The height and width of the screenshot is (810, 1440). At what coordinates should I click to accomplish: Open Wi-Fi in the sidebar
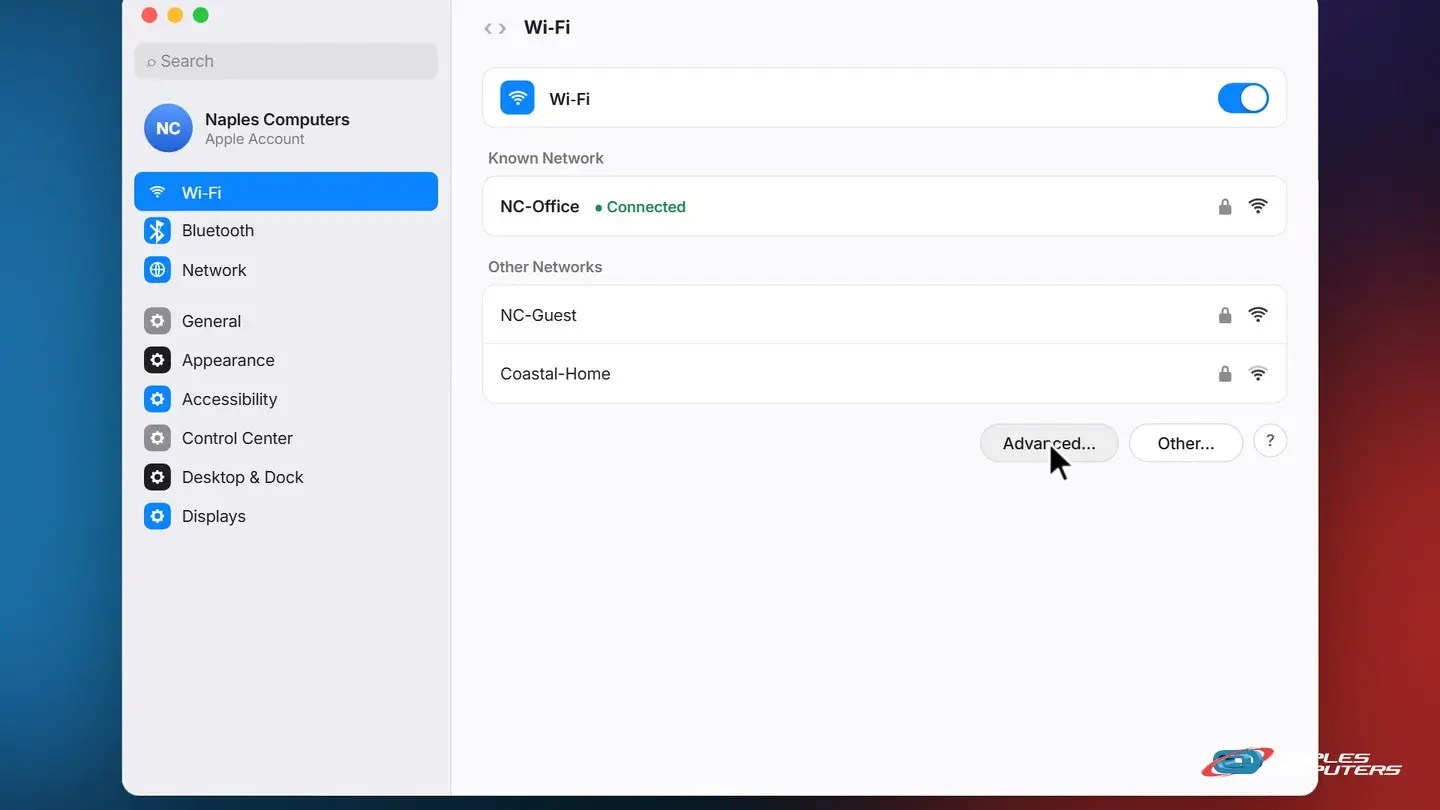pos(286,192)
